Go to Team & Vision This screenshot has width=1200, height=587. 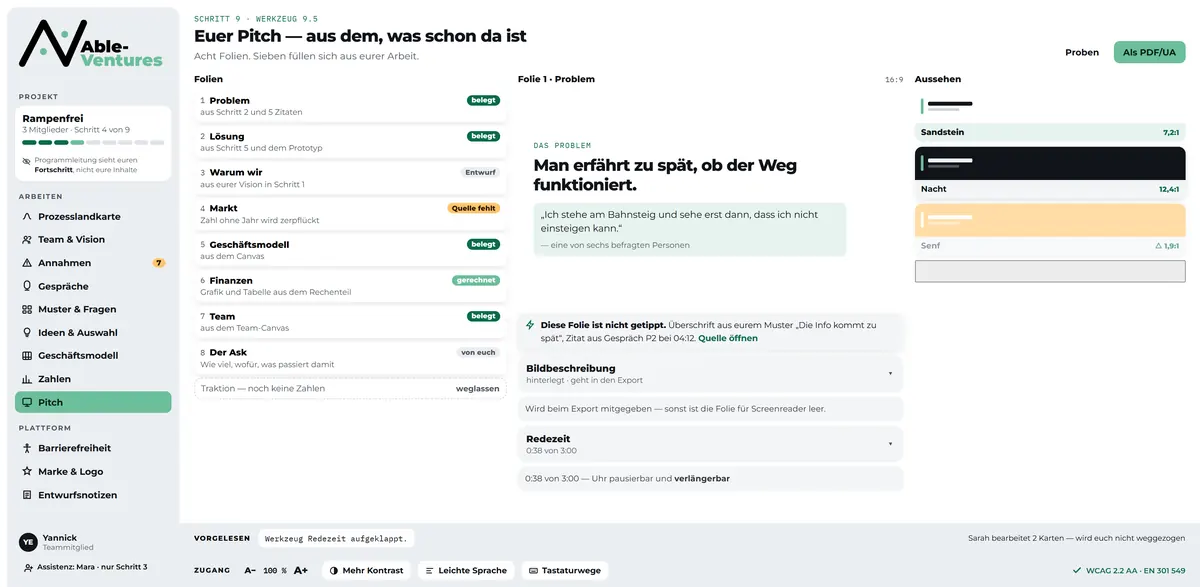point(93,239)
